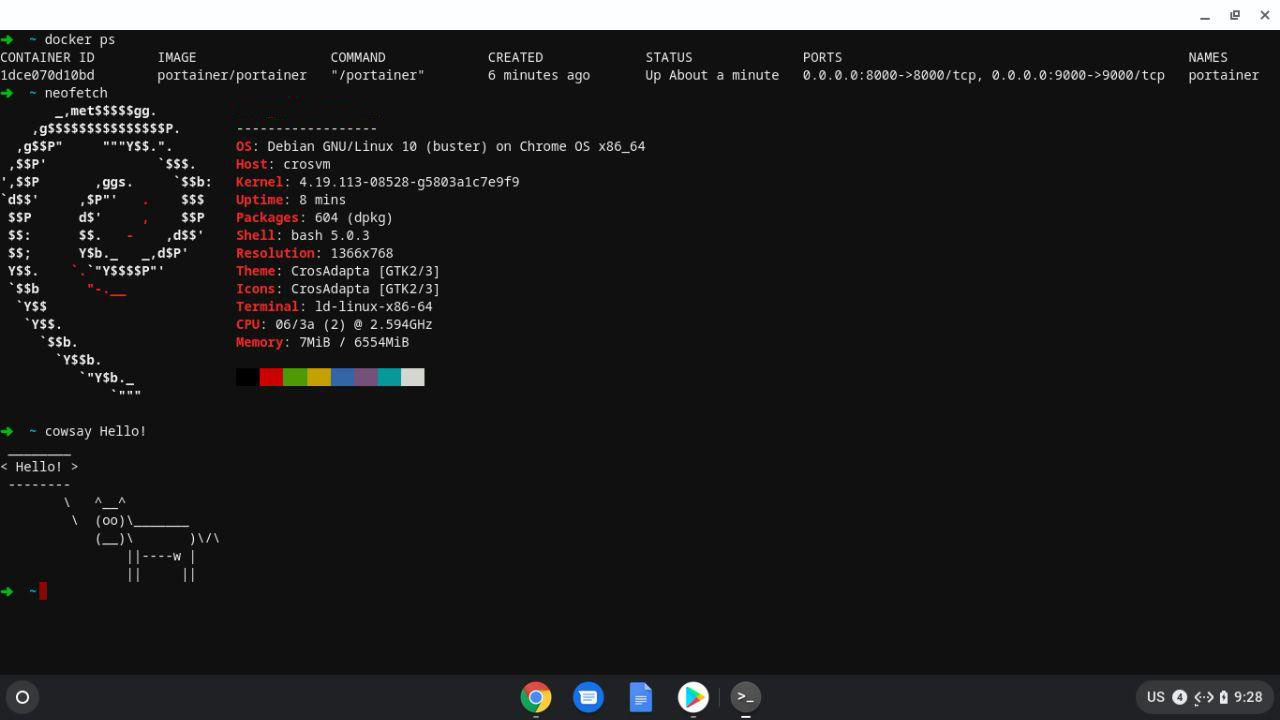1280x720 pixels.
Task: Click the CREATED column header
Action: (x=515, y=57)
